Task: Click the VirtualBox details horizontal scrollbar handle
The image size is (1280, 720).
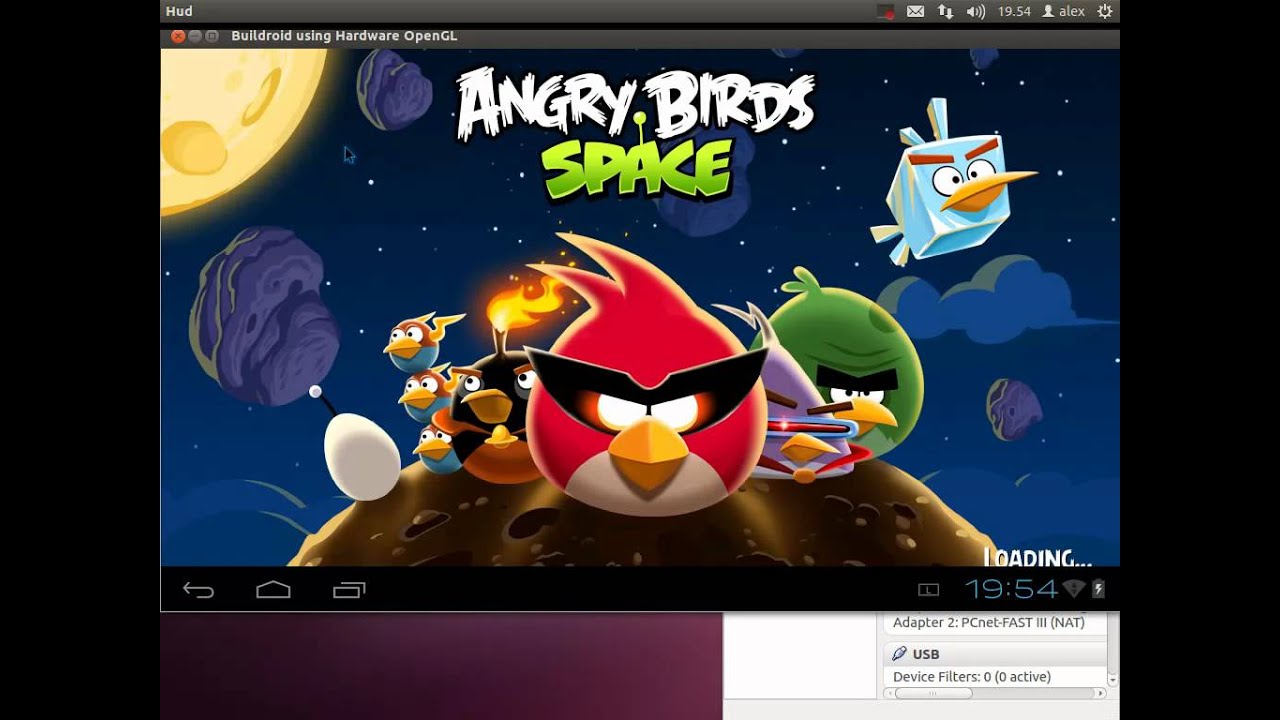Action: pos(934,693)
